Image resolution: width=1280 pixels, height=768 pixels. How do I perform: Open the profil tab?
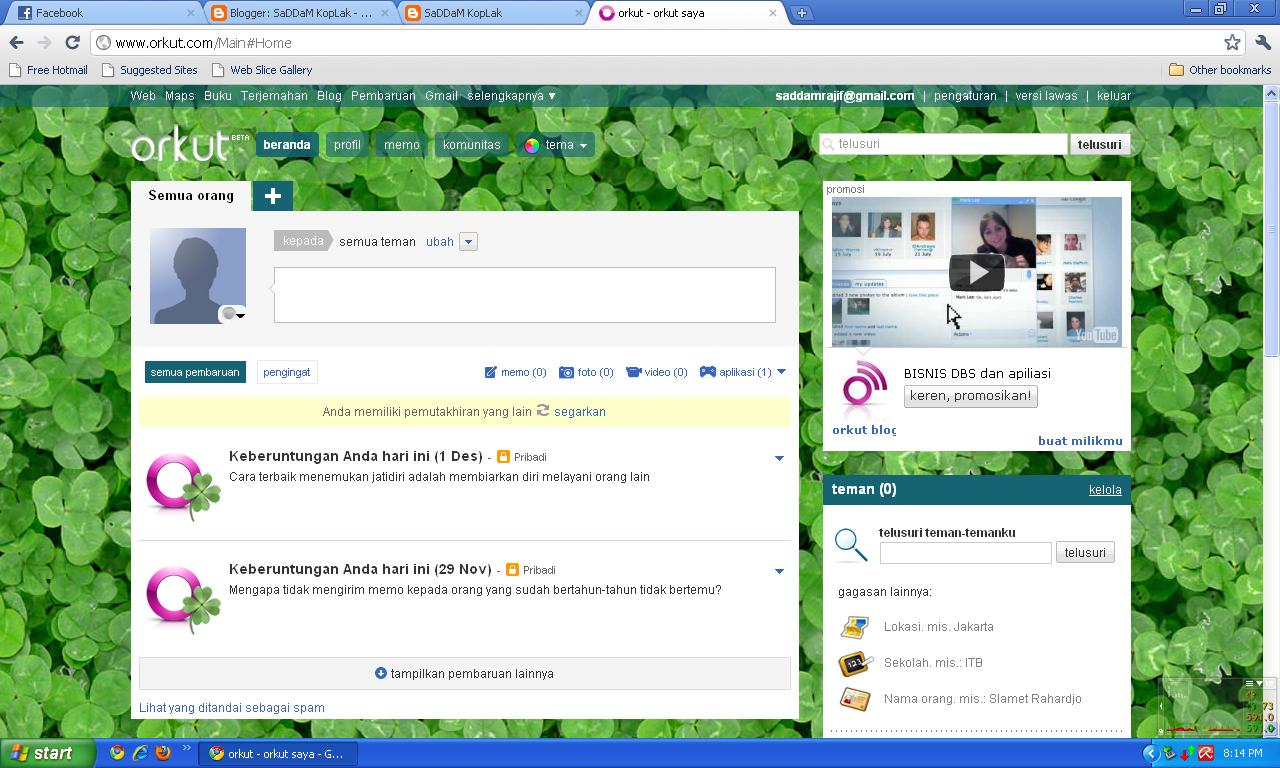point(347,145)
